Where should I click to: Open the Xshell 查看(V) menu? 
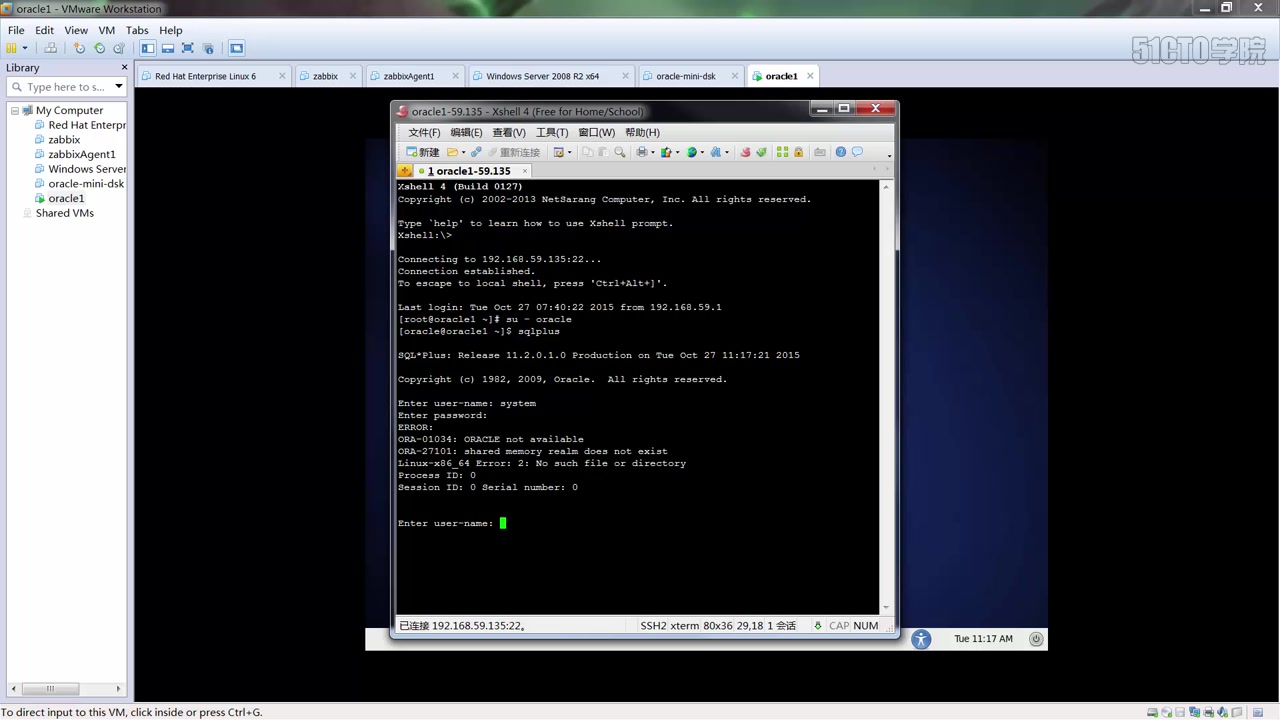[509, 132]
